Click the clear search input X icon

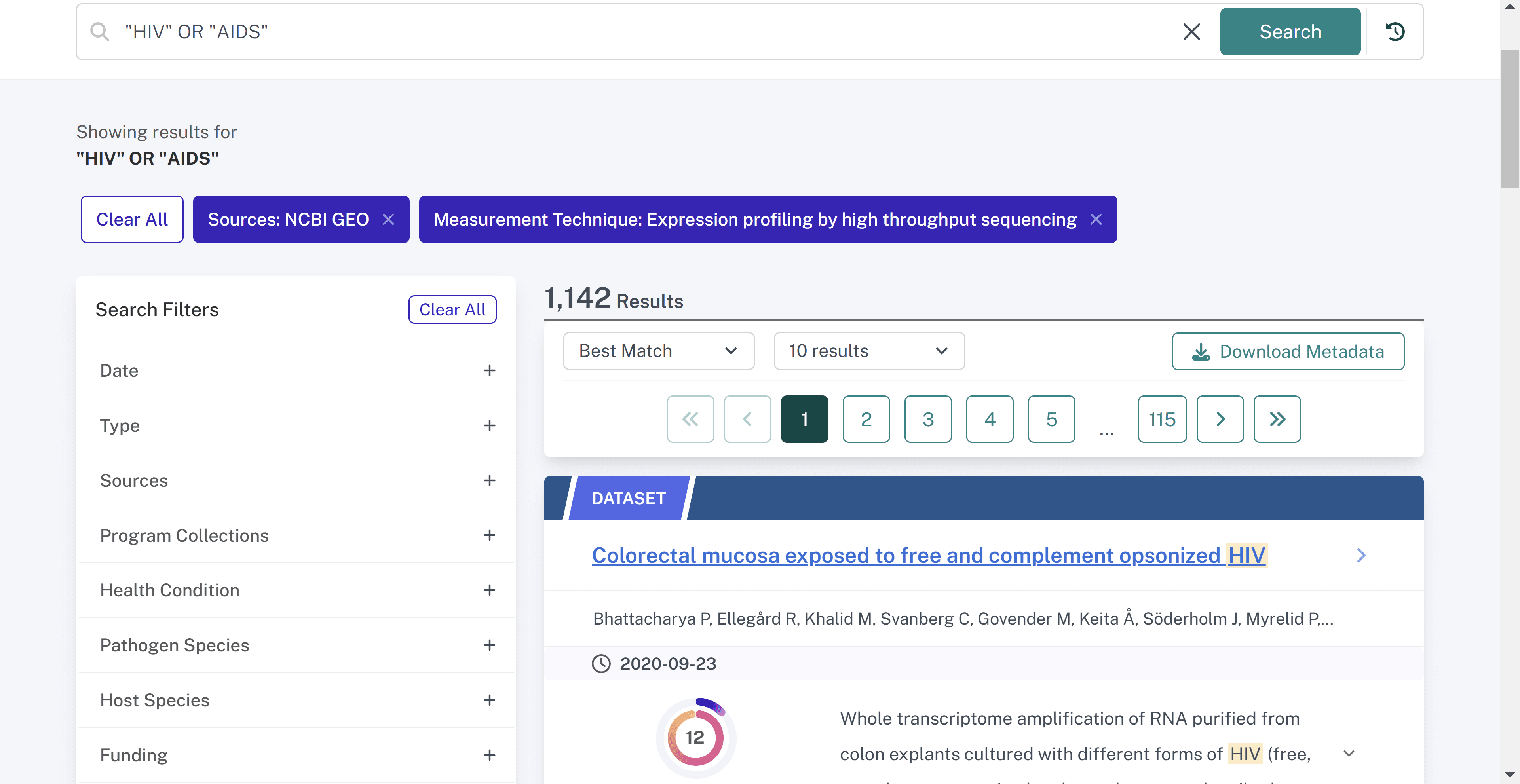pos(1191,30)
